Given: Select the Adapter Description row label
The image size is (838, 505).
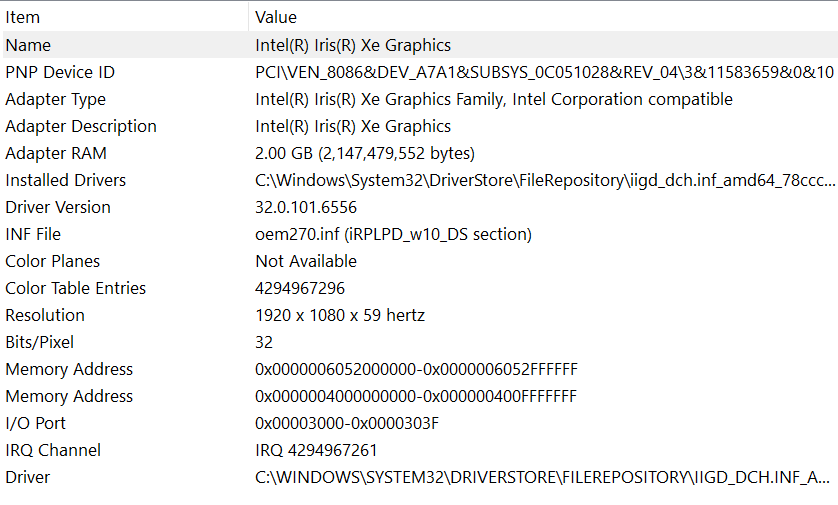Looking at the screenshot, I should click(x=81, y=126).
